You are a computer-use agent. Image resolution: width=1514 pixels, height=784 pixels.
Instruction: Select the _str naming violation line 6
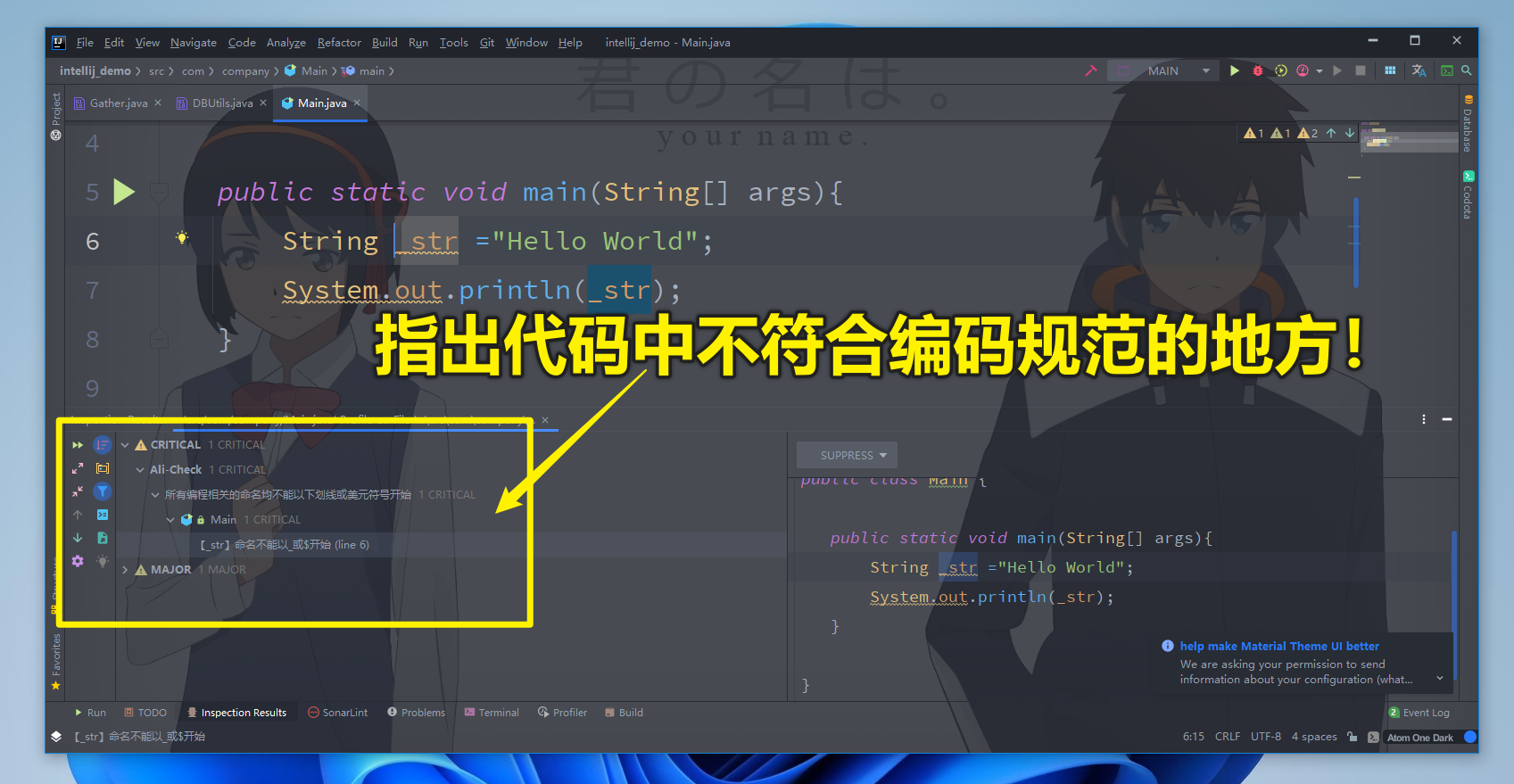284,545
